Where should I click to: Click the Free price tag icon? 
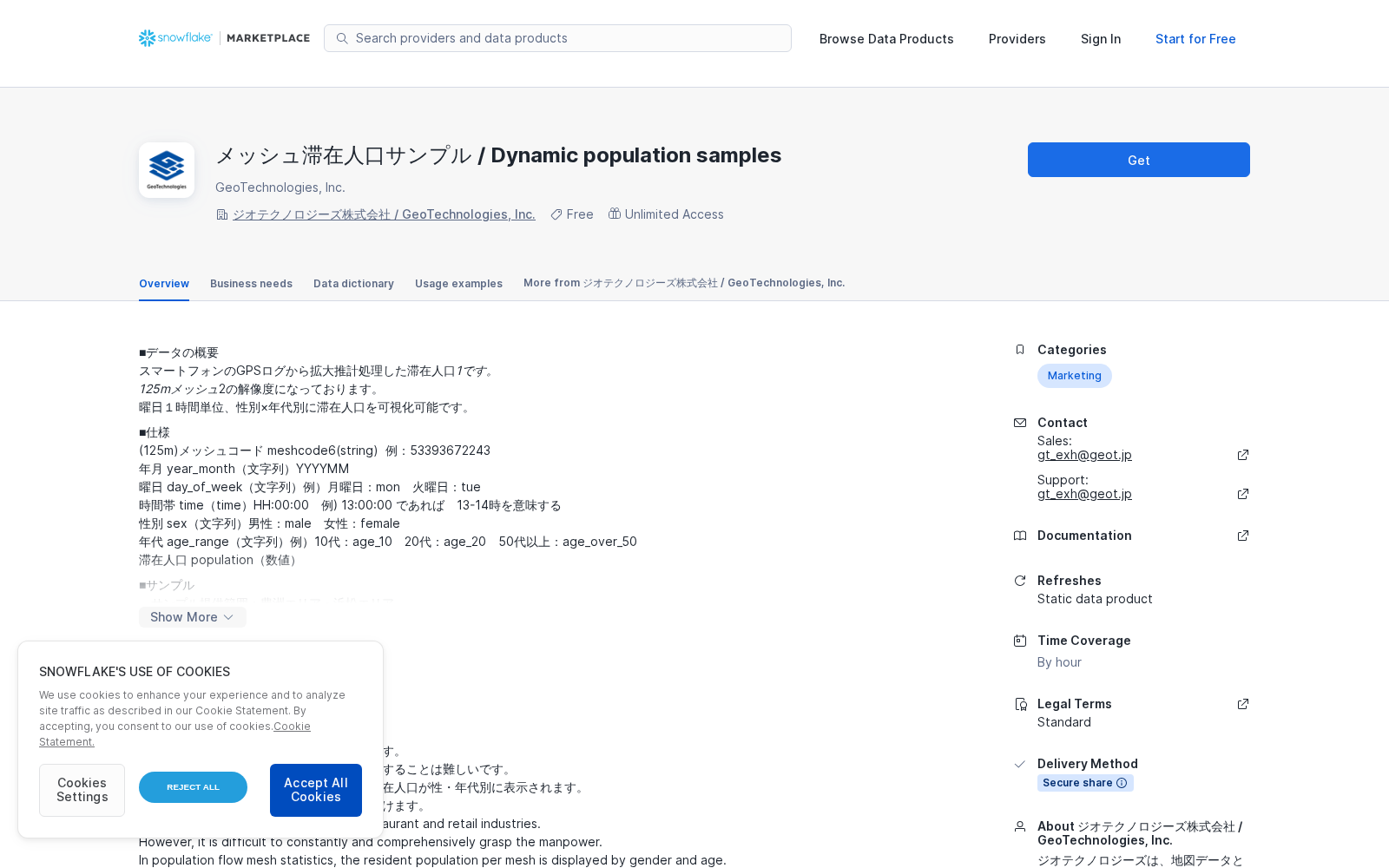556,214
